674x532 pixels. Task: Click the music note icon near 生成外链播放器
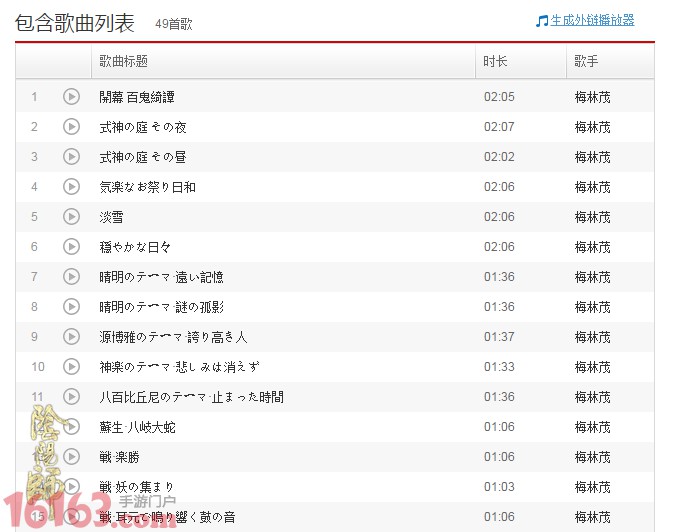pyautogui.click(x=541, y=20)
